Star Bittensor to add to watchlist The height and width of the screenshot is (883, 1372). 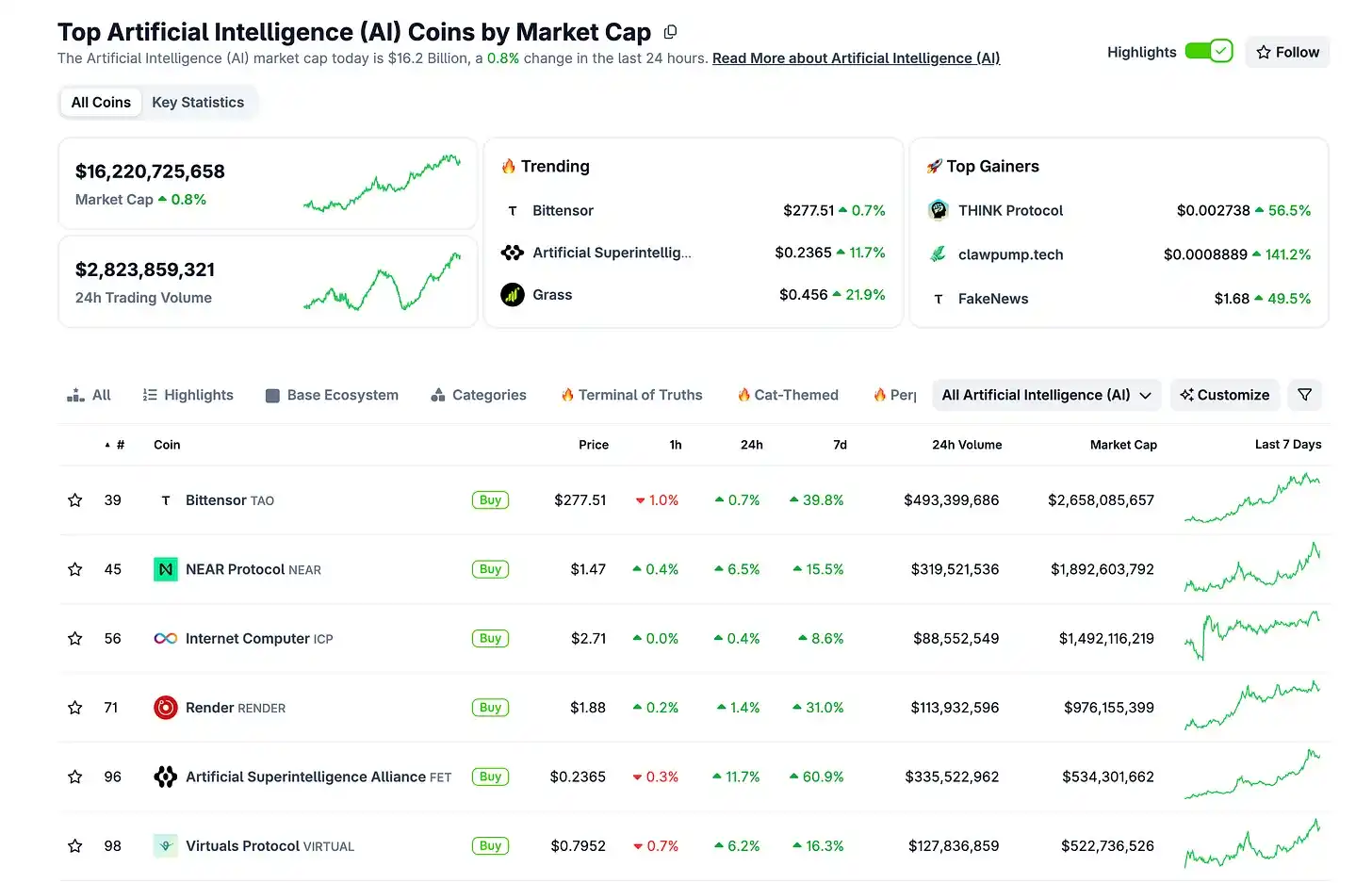click(x=75, y=500)
